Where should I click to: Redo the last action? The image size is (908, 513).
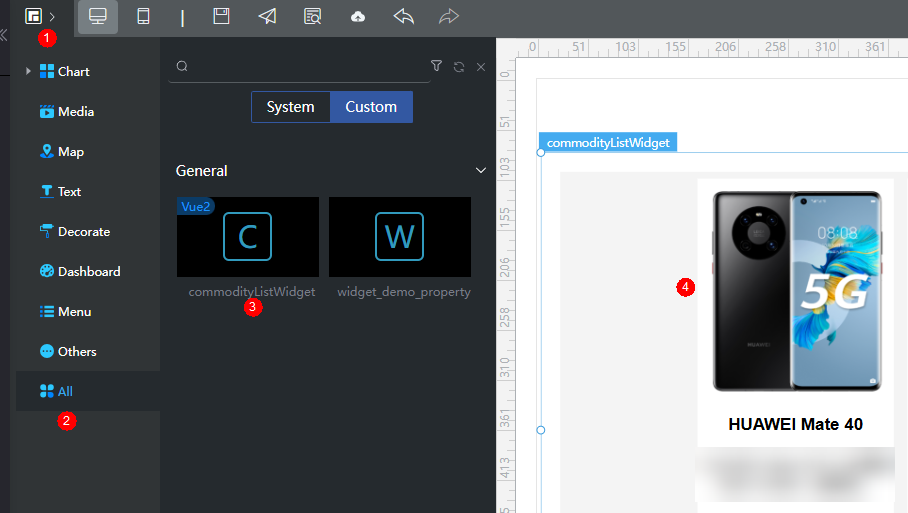tap(449, 16)
